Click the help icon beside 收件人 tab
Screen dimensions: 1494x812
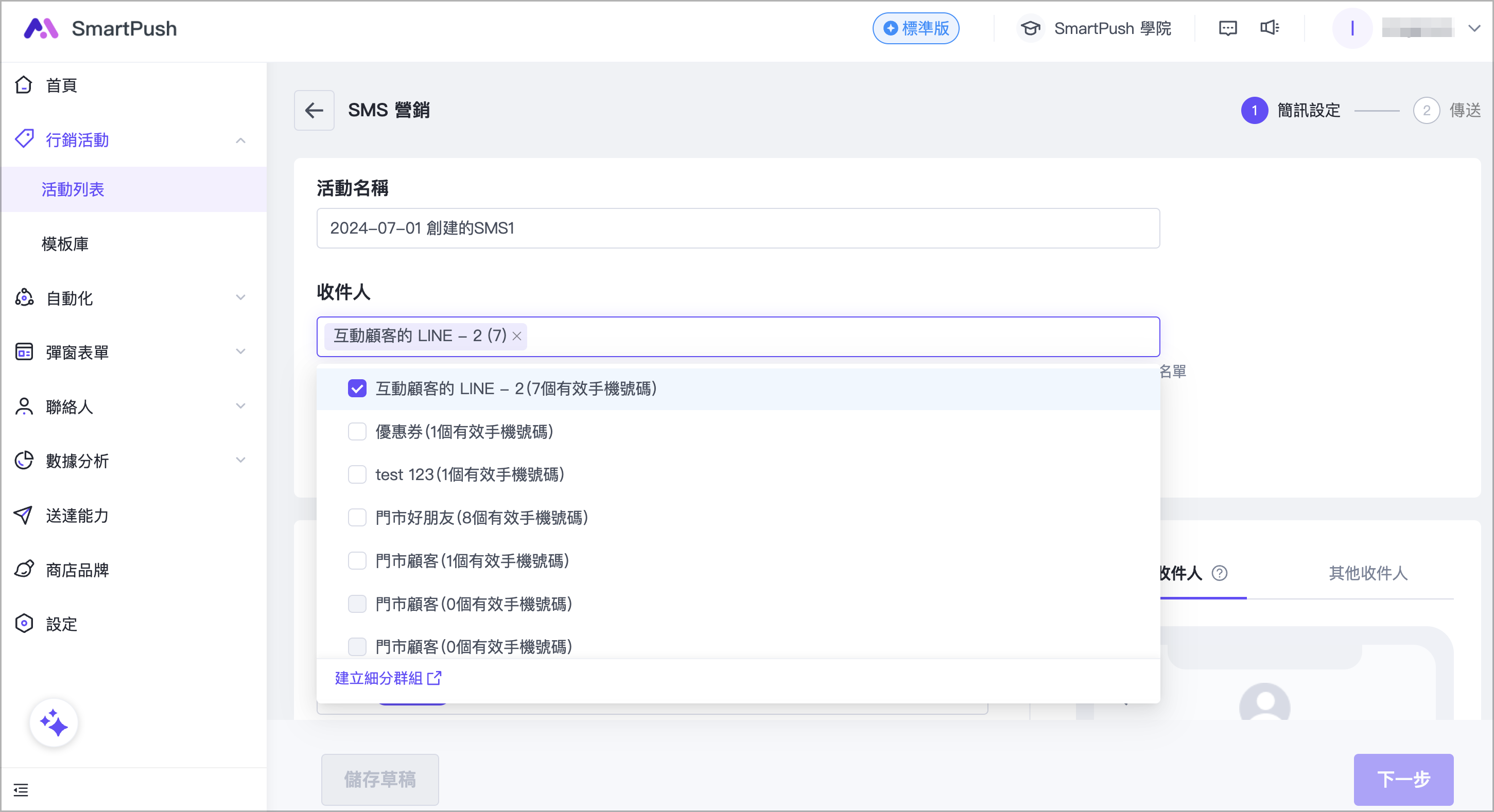point(1220,573)
